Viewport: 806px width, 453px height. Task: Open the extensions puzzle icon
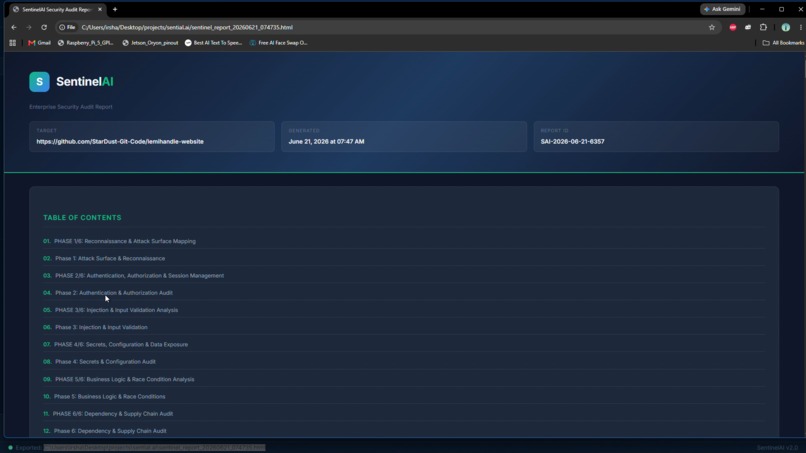pyautogui.click(x=763, y=27)
